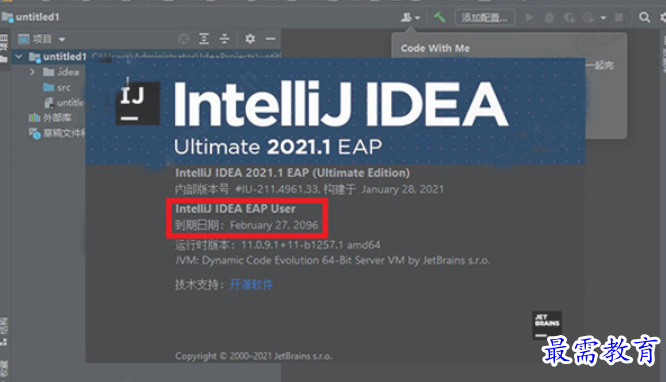Click the Profiler run icon
Image resolution: width=666 pixels, height=382 pixels.
click(x=589, y=17)
